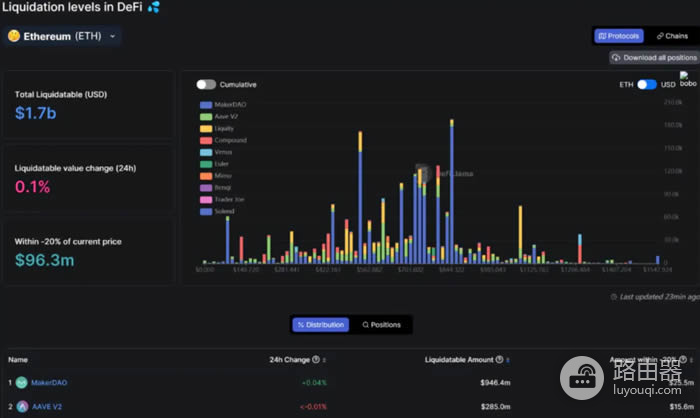This screenshot has width=700, height=418.
Task: Click Download all positions button
Action: [655, 58]
